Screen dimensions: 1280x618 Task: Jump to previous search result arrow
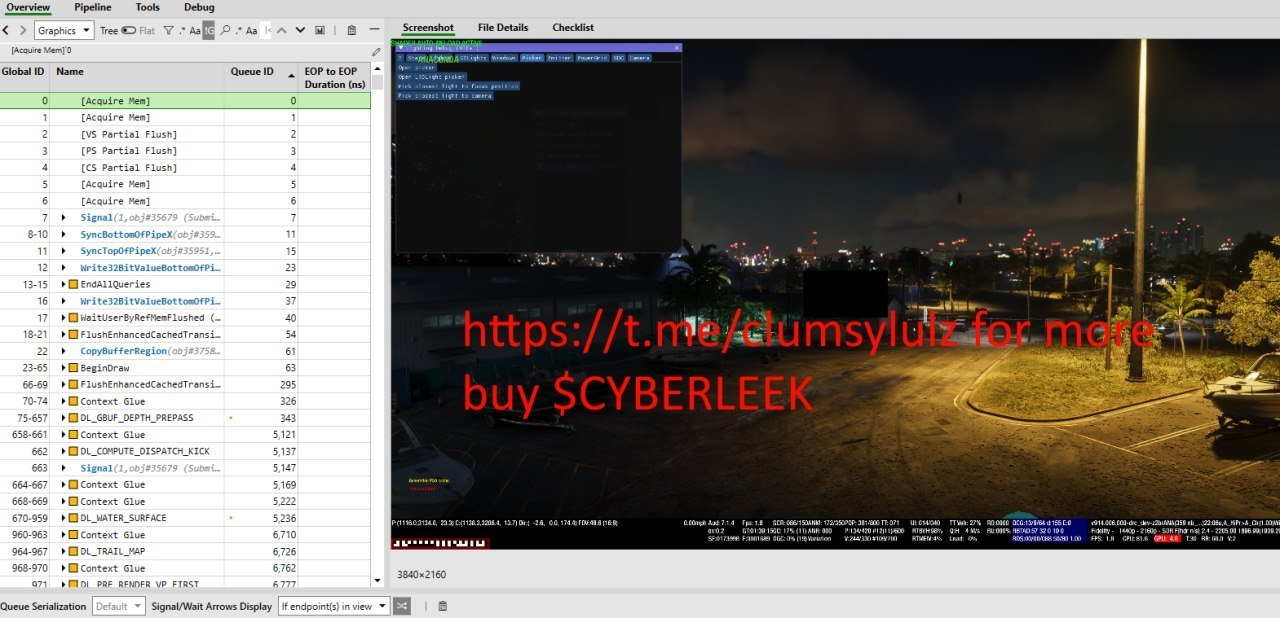[282, 31]
